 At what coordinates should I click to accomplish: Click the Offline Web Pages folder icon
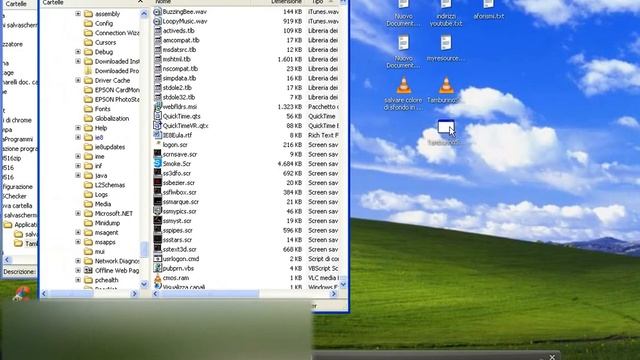point(88,270)
